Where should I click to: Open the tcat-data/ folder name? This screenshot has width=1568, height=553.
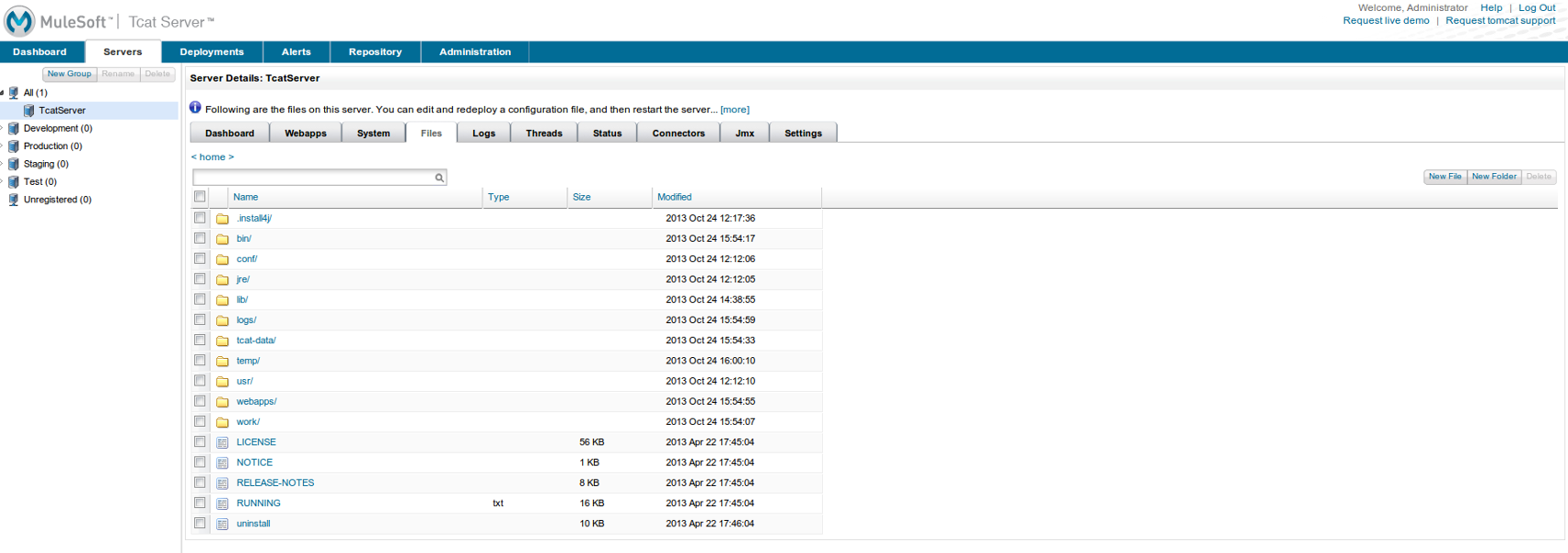(x=256, y=341)
